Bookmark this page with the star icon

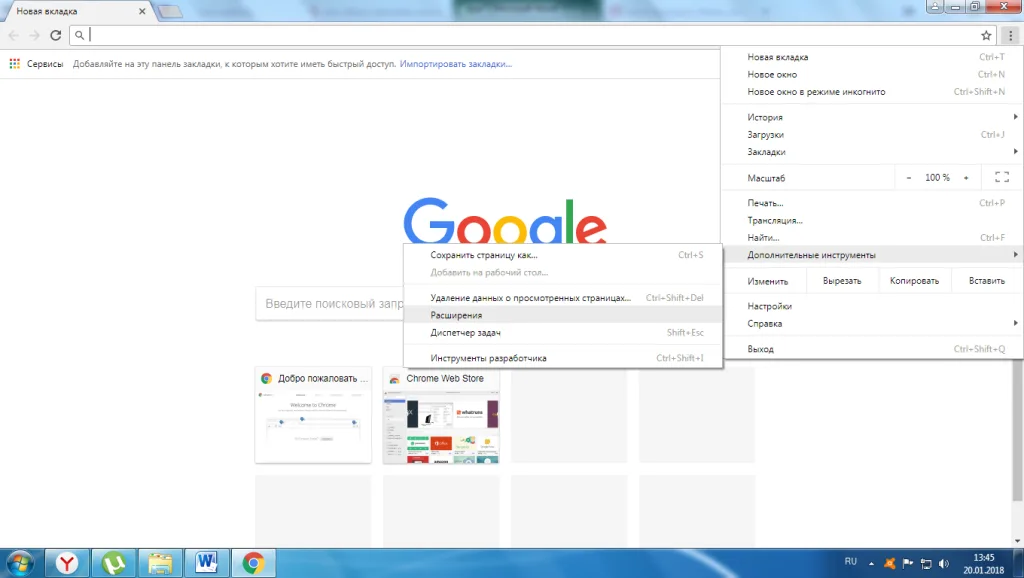(986, 35)
